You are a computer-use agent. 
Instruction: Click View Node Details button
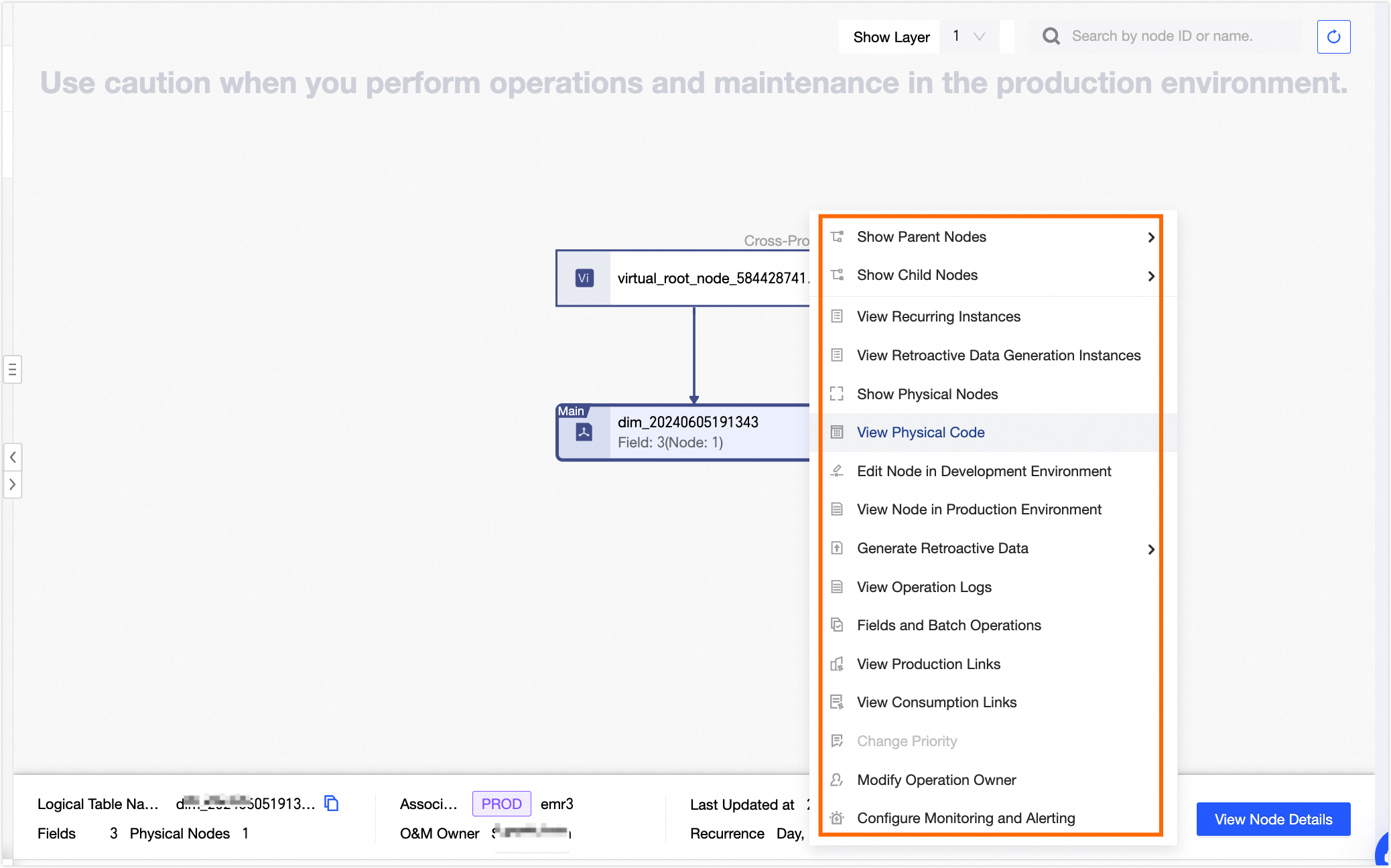[1273, 819]
